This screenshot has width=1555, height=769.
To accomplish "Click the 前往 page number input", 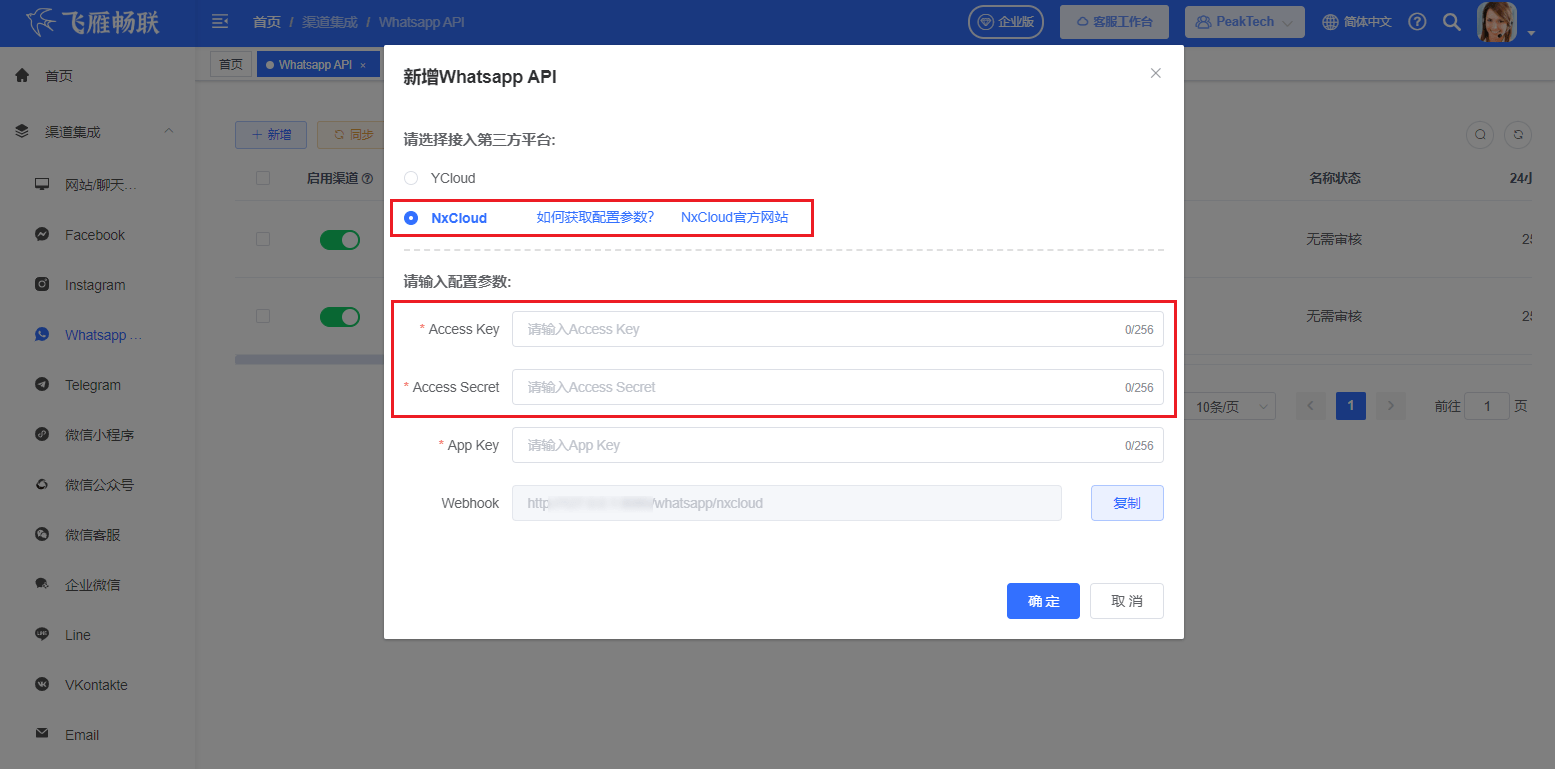I will point(1487,406).
